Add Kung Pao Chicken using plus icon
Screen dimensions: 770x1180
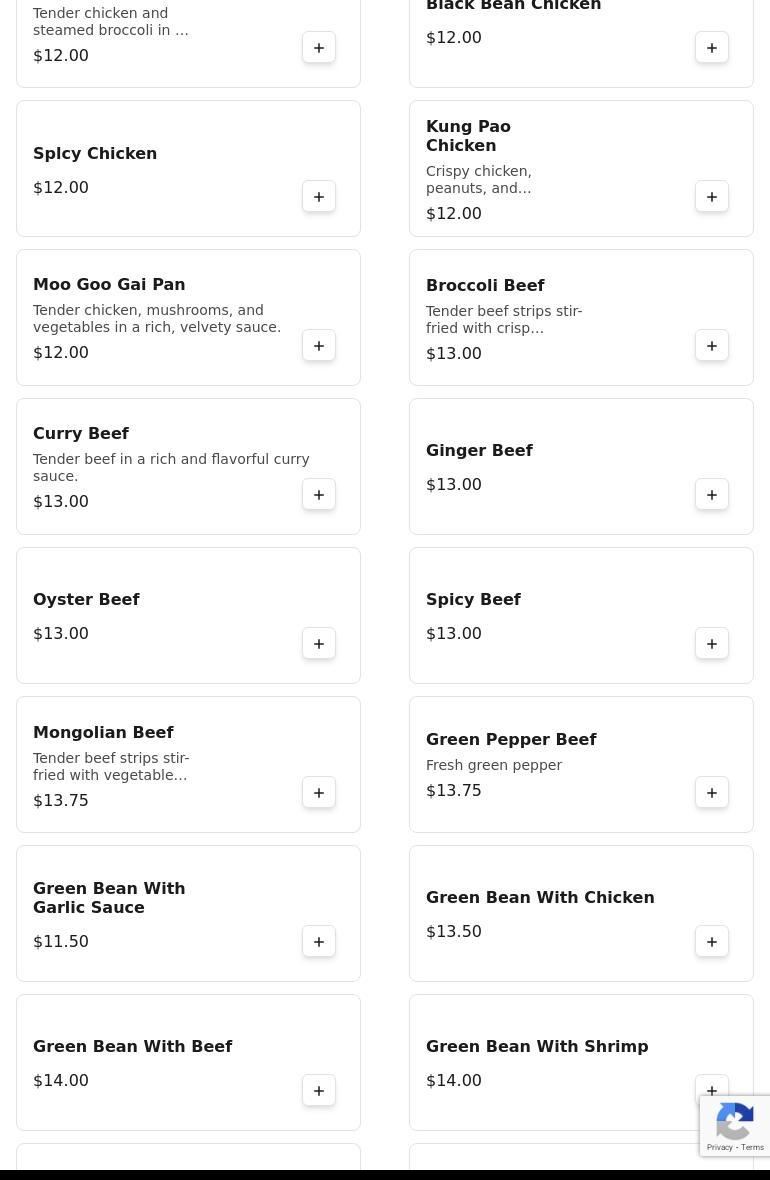click(712, 197)
